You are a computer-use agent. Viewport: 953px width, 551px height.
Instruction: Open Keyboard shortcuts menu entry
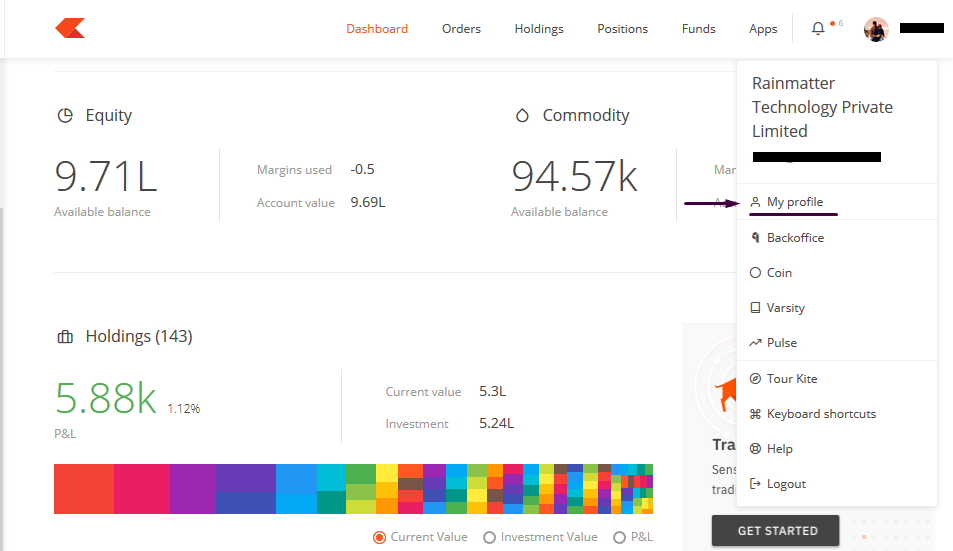coord(820,414)
